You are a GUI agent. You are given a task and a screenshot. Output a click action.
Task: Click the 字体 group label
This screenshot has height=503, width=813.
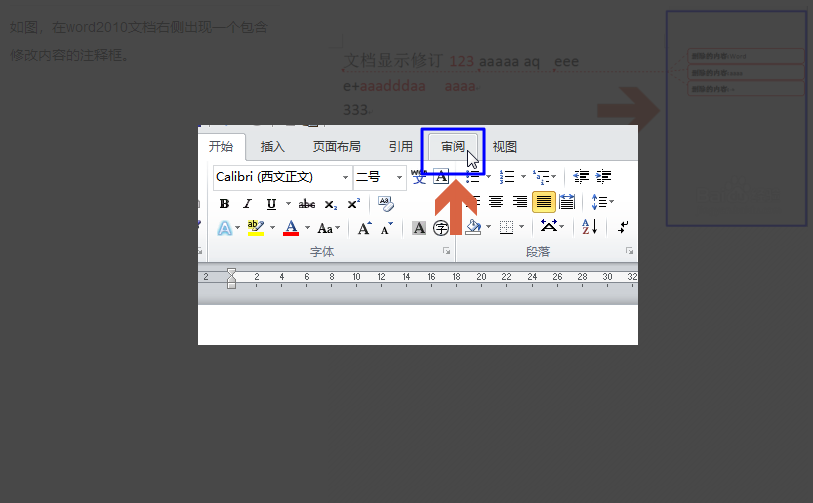(x=322, y=252)
